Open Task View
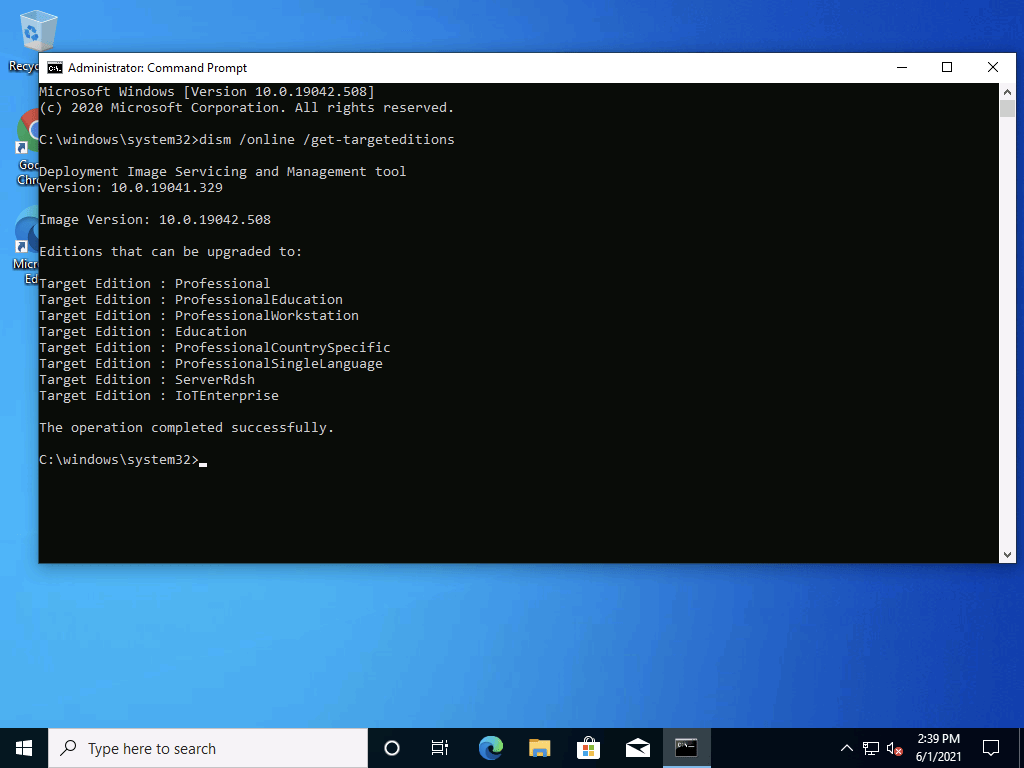 tap(440, 747)
